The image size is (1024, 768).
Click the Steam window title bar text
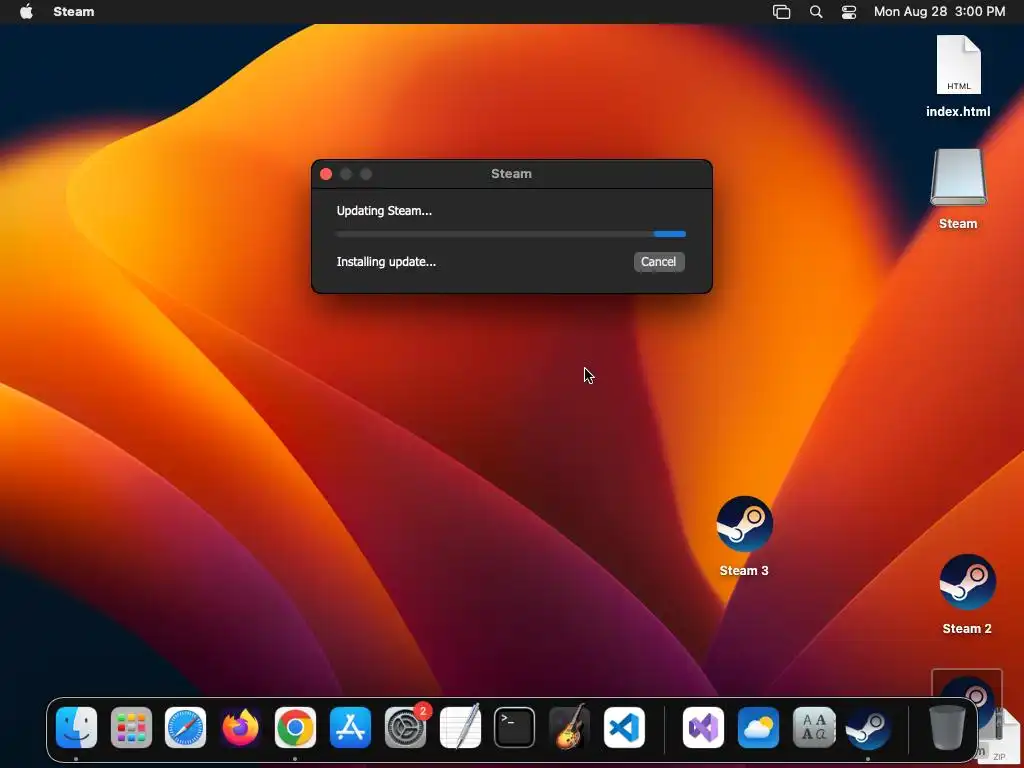pyautogui.click(x=511, y=174)
